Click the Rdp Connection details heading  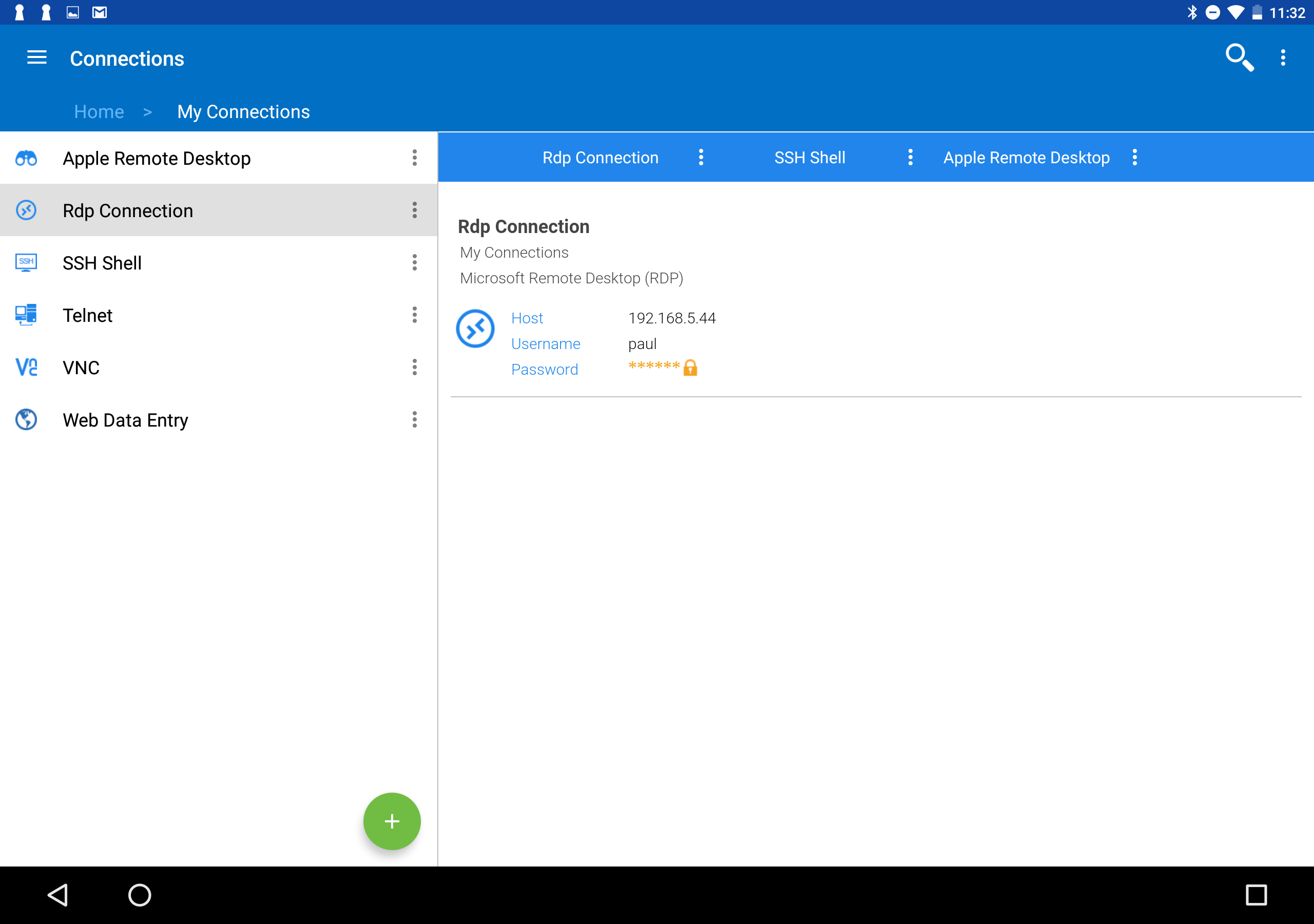524,227
